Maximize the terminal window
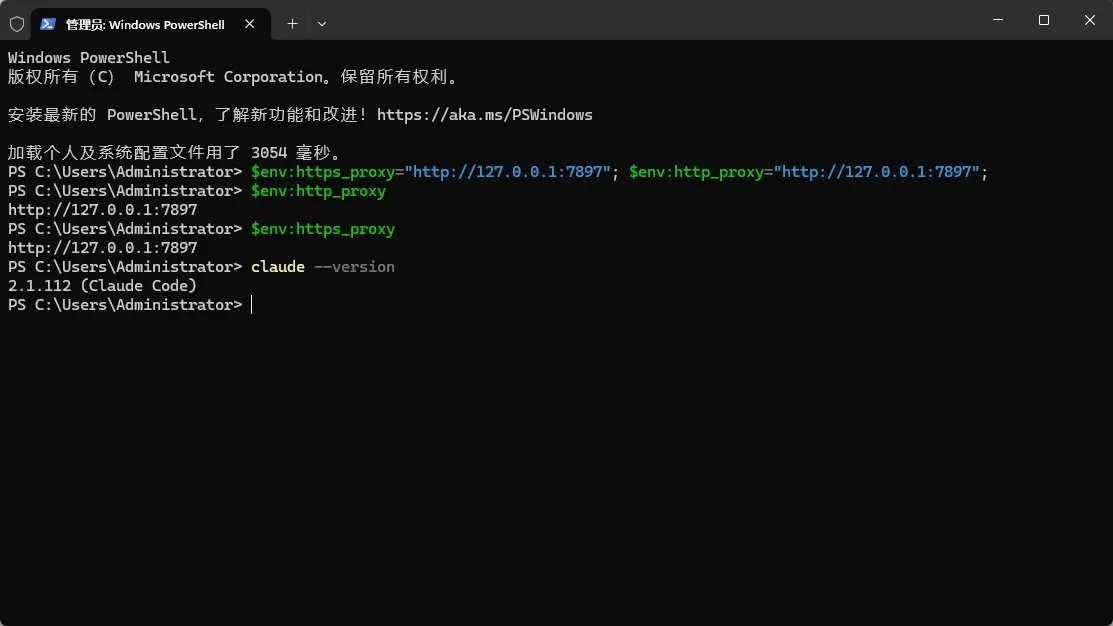 (x=1043, y=20)
